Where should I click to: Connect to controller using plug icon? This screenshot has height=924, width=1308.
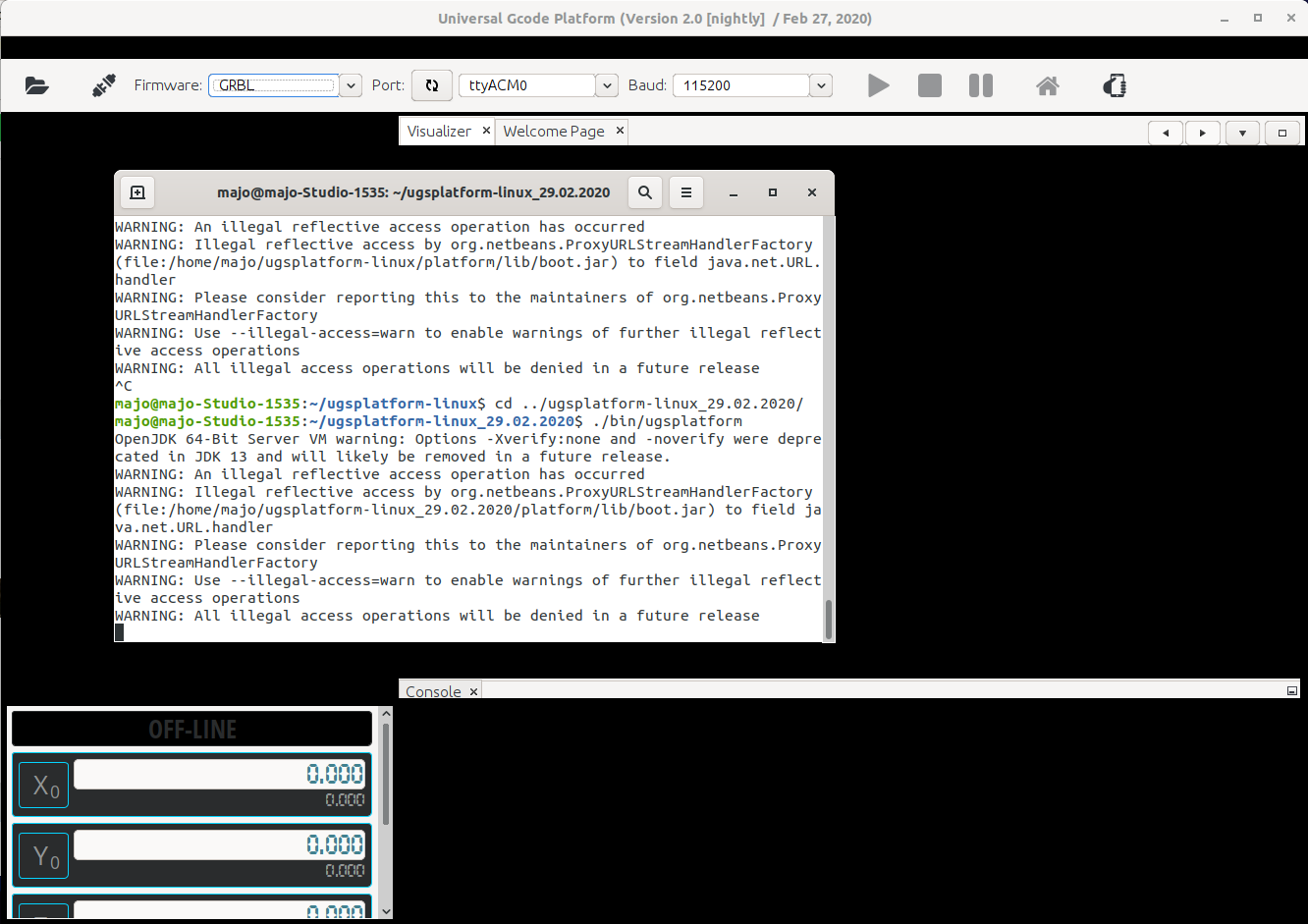click(x=103, y=85)
